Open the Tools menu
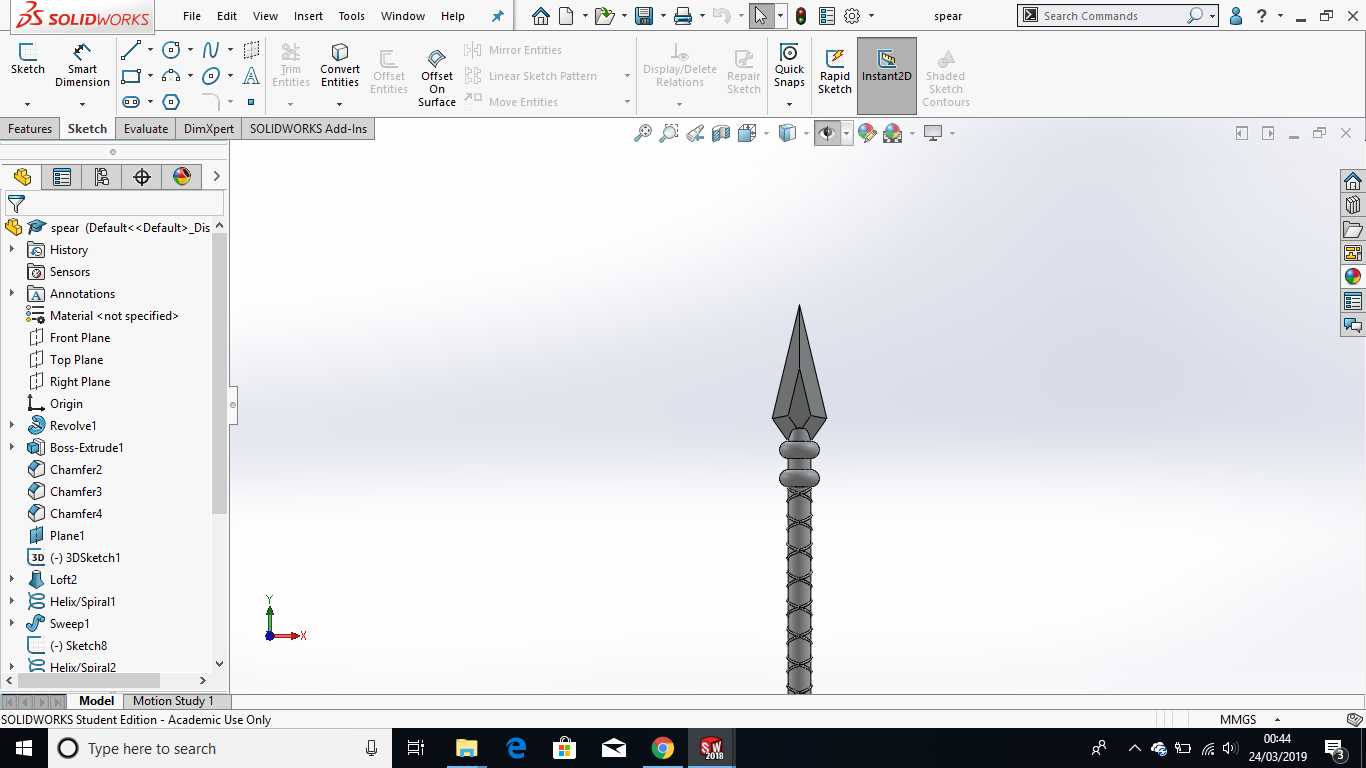This screenshot has width=1366, height=768. coord(351,16)
